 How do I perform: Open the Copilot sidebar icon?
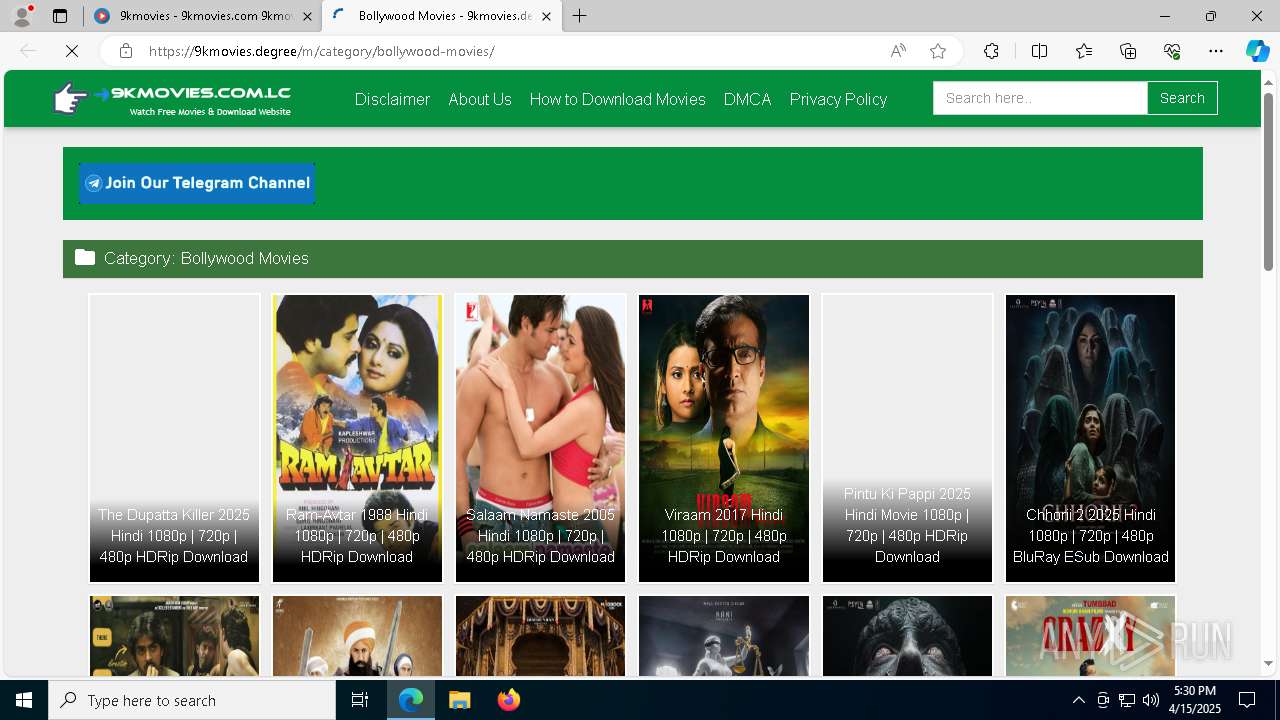1257,51
